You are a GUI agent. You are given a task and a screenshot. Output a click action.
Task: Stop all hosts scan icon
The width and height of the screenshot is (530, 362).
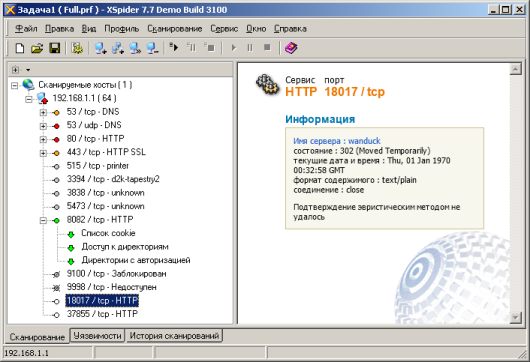coord(210,48)
